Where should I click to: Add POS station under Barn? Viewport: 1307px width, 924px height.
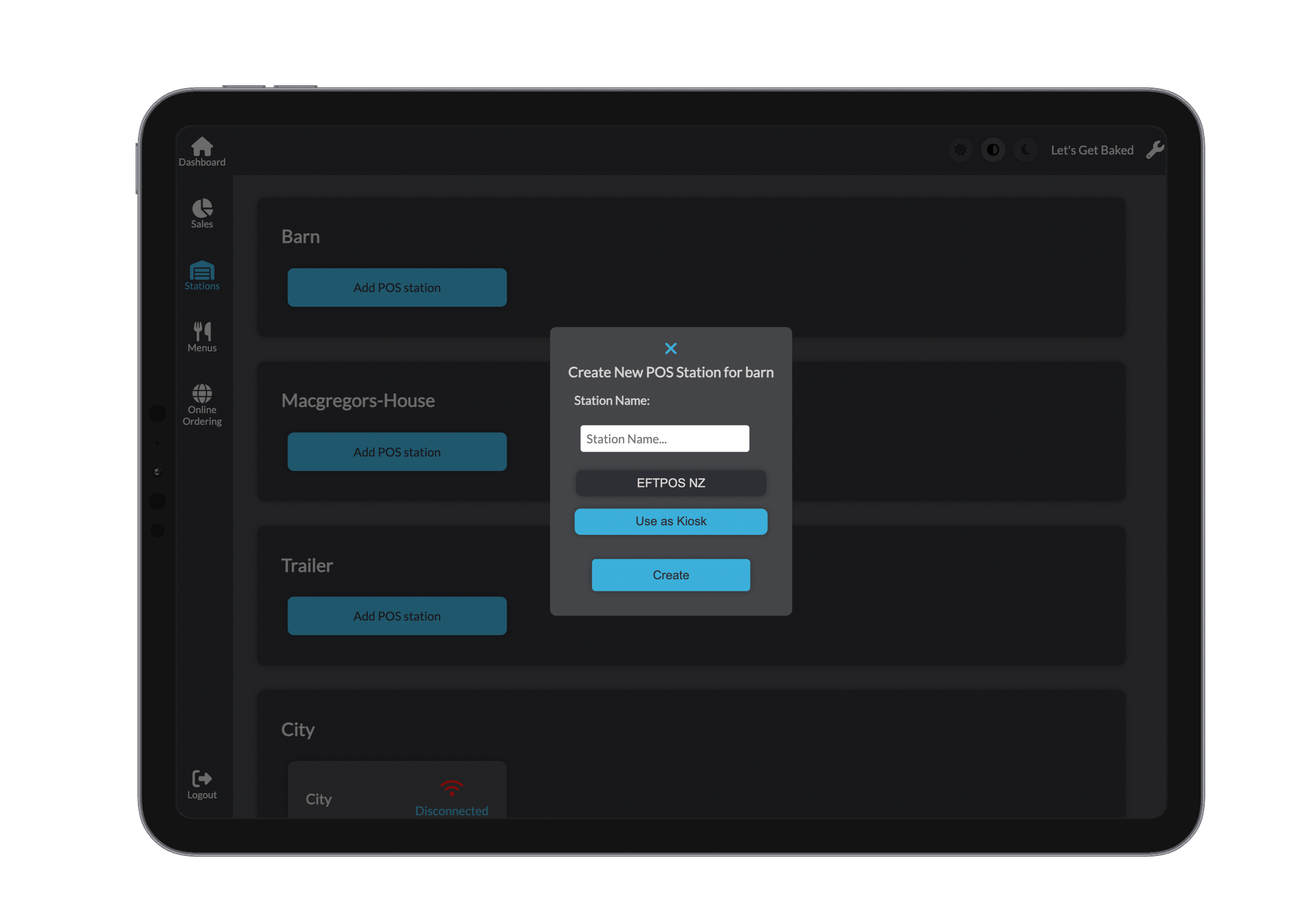click(397, 288)
